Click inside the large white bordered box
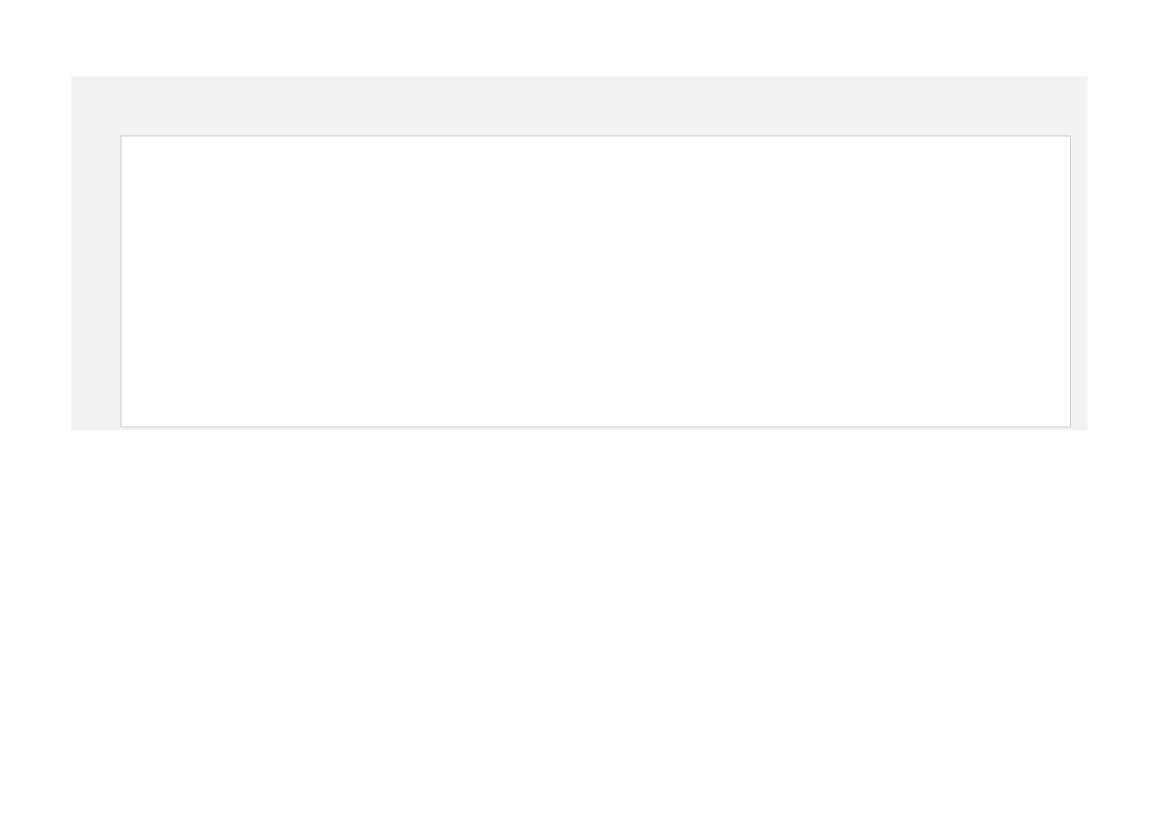 pyautogui.click(x=596, y=281)
